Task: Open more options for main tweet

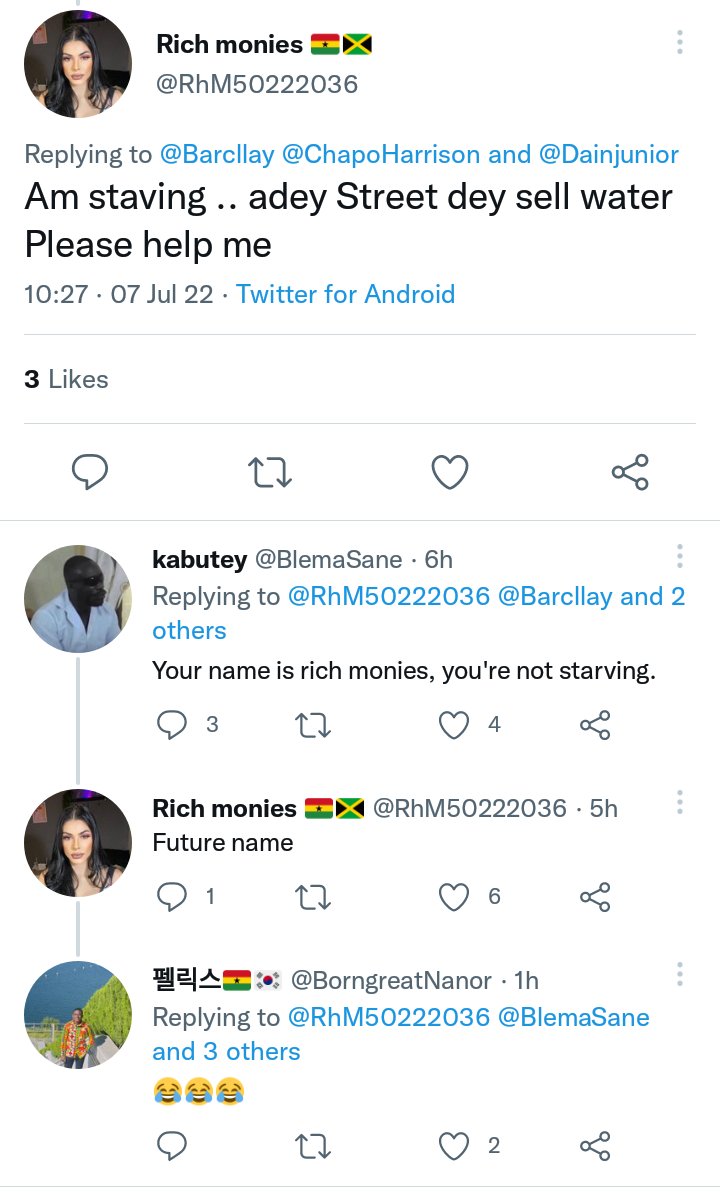Action: coord(680,42)
